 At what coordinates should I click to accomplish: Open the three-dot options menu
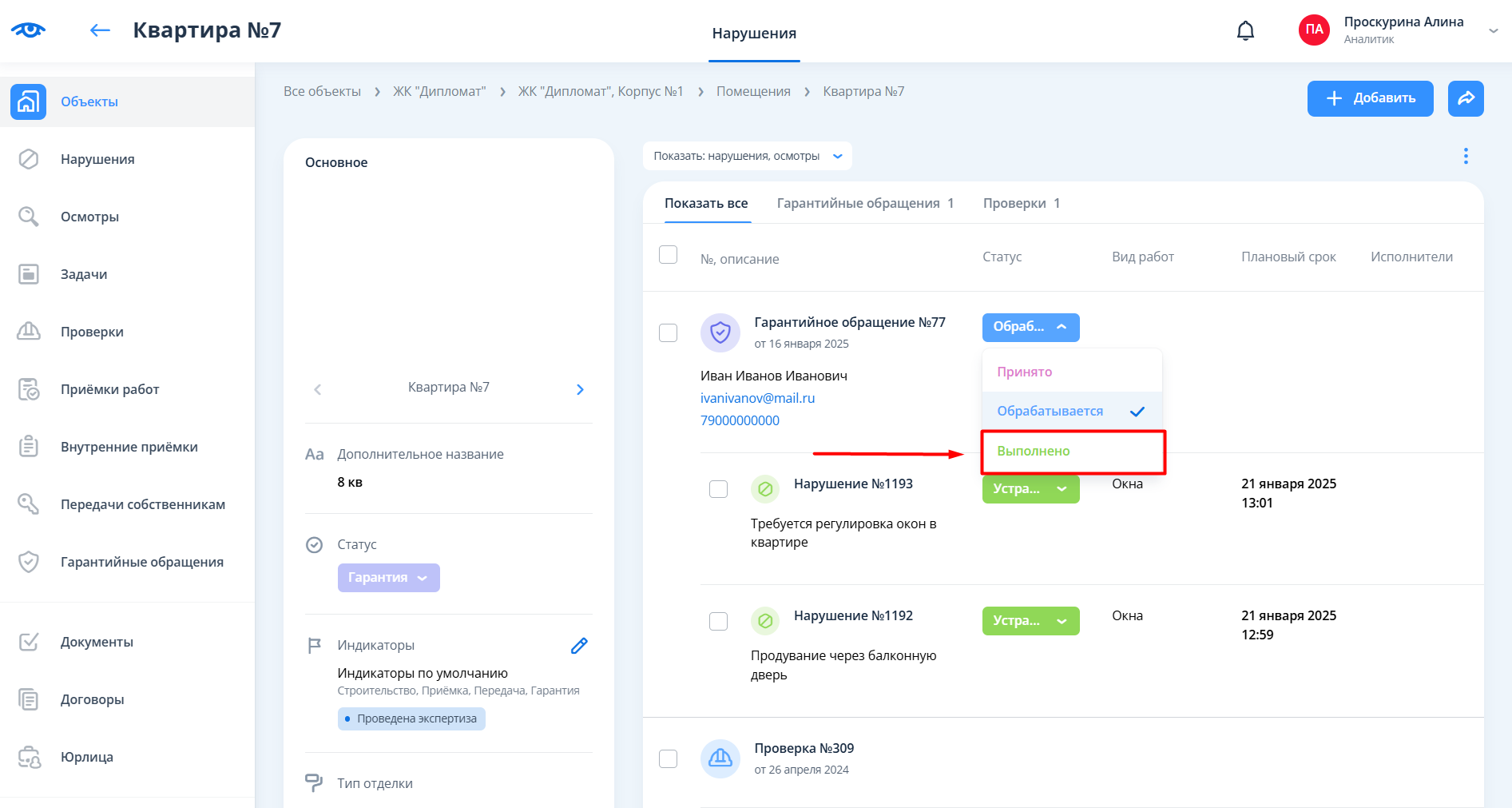(1466, 156)
